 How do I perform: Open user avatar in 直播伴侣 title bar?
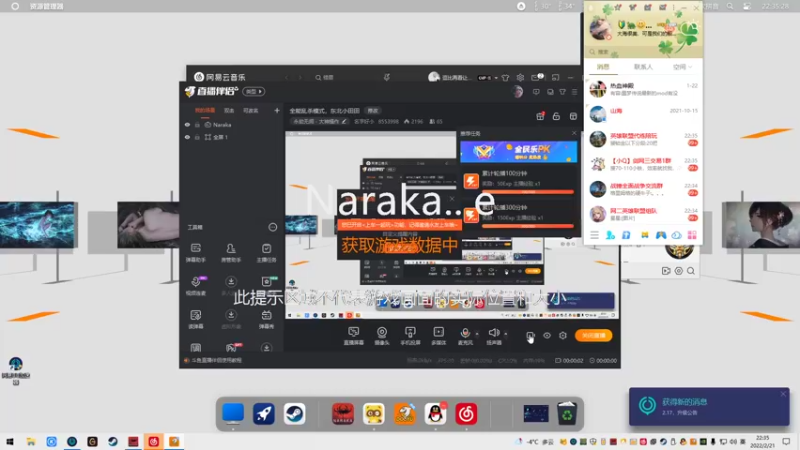click(x=517, y=92)
